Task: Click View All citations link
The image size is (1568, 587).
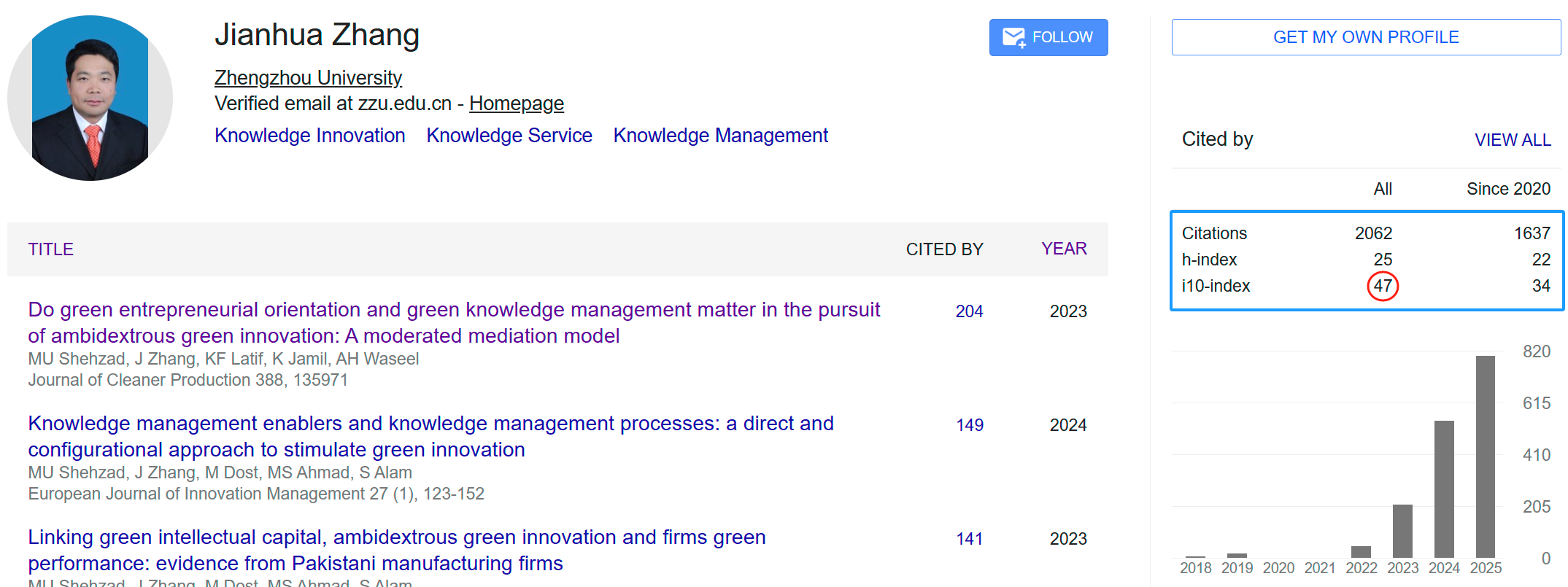Action: pyautogui.click(x=1512, y=140)
